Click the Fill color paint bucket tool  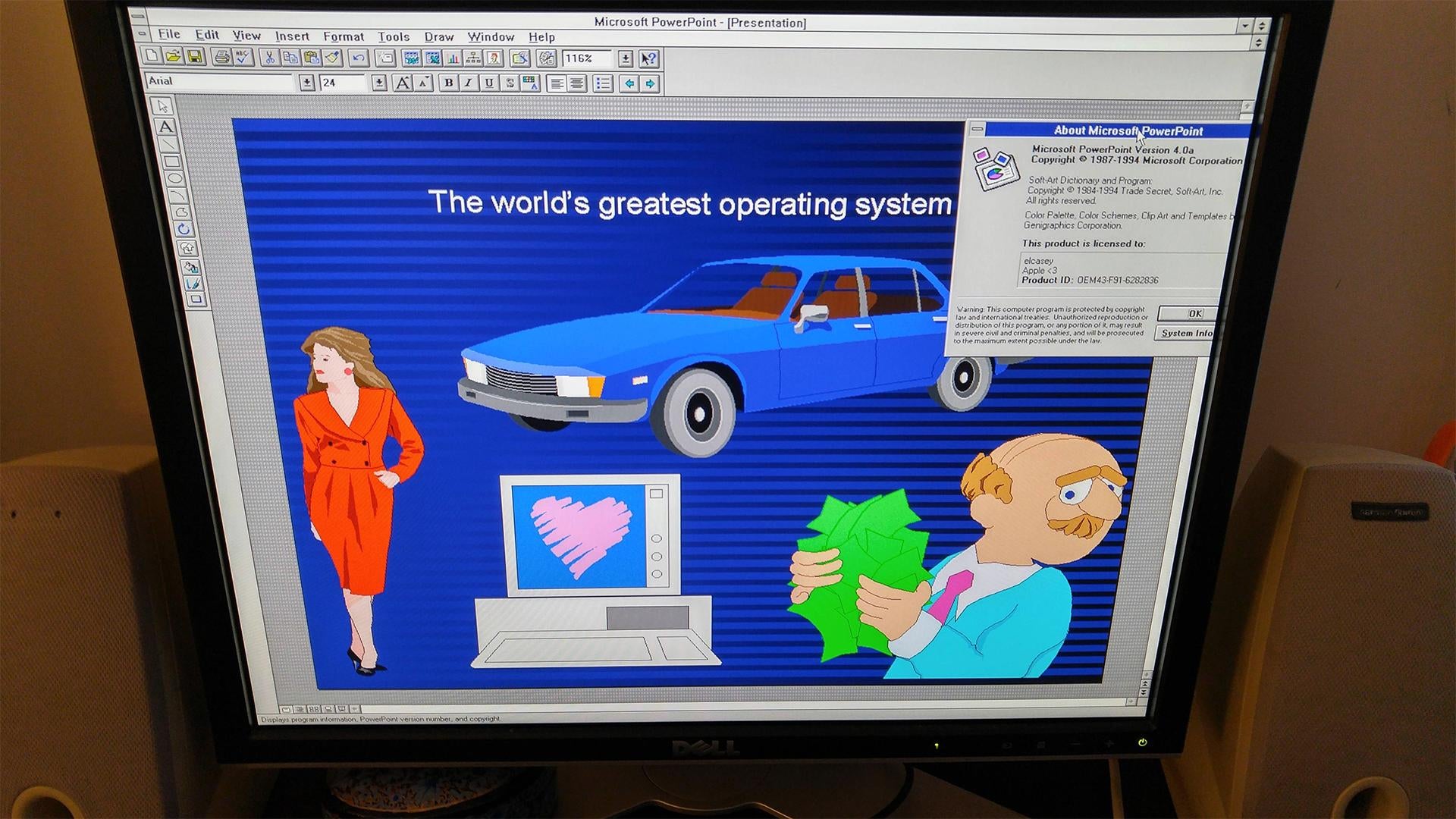click(190, 266)
